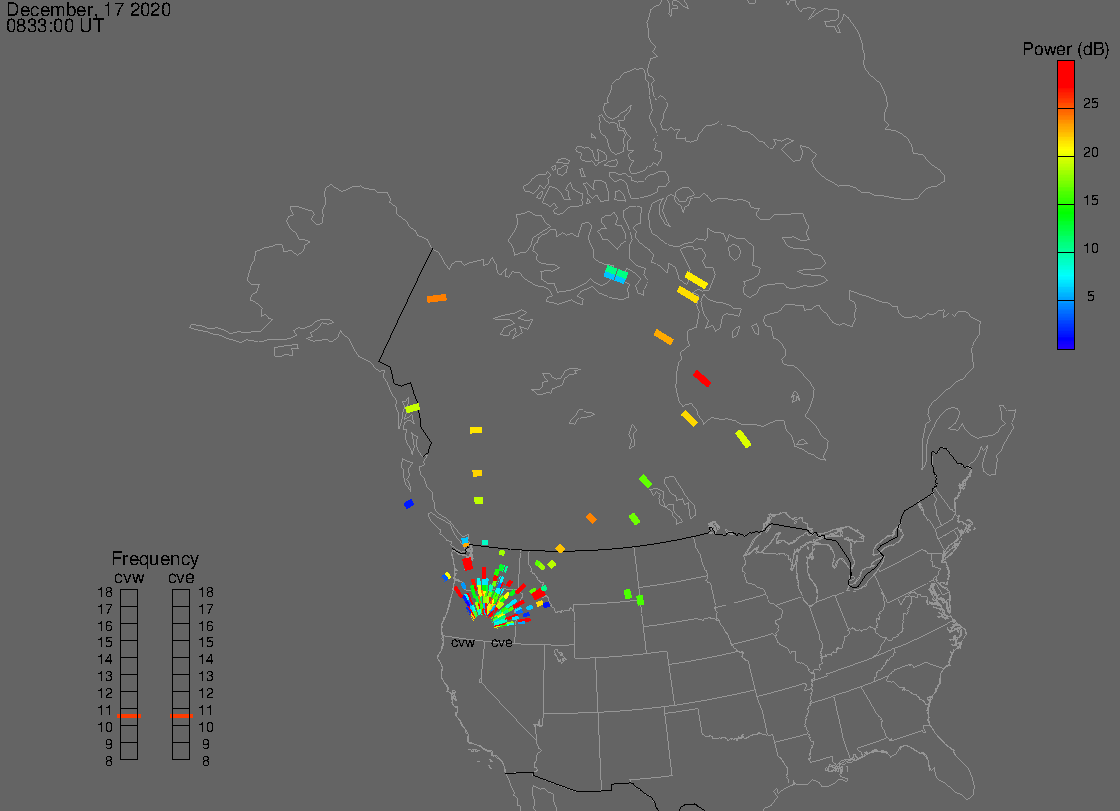Click the 15 tick label on power scale

(x=1091, y=200)
